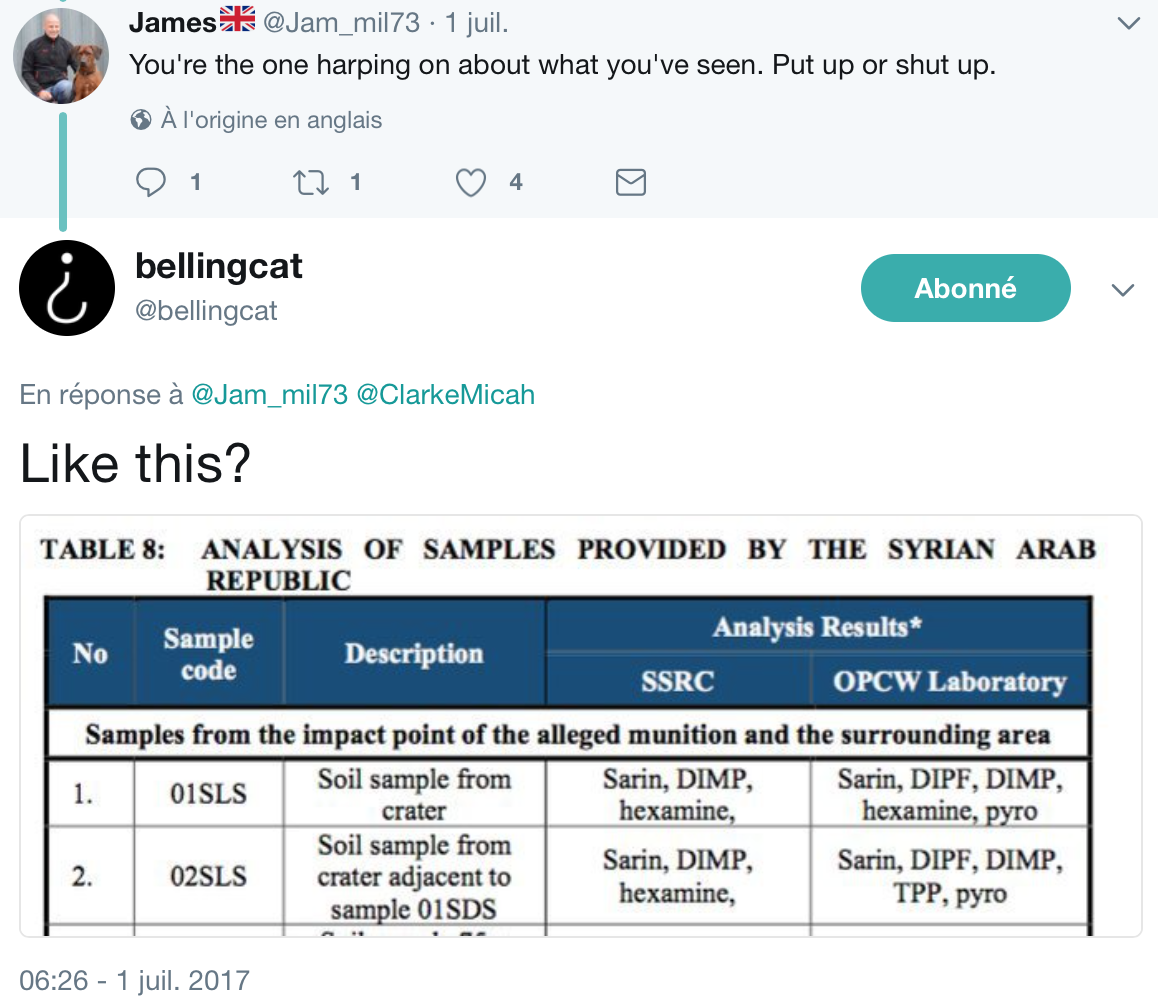Click the globe translation icon
Screen dimensions: 1158x1004
click(x=141, y=120)
